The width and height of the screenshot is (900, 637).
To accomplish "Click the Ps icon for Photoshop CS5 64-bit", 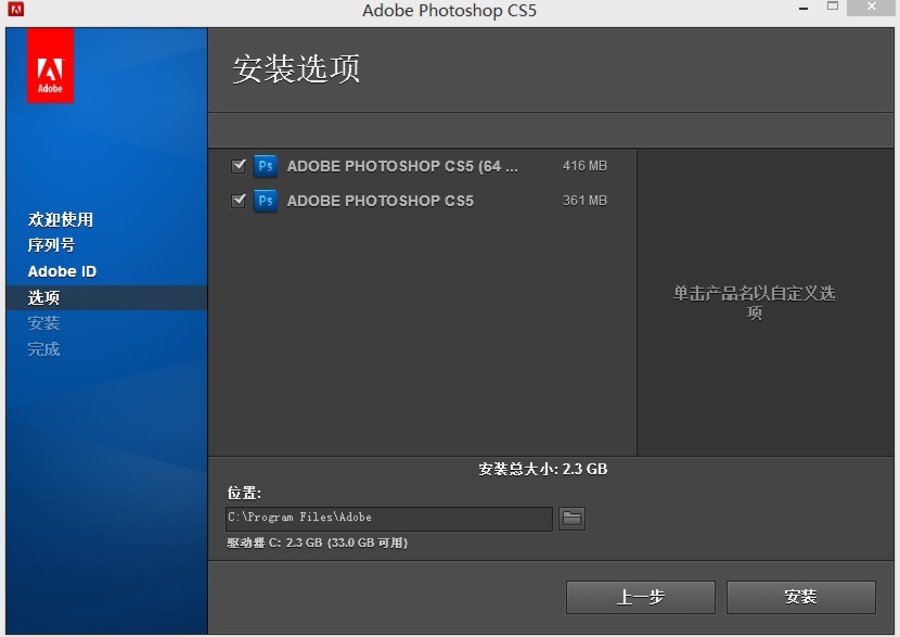I will coord(265,166).
